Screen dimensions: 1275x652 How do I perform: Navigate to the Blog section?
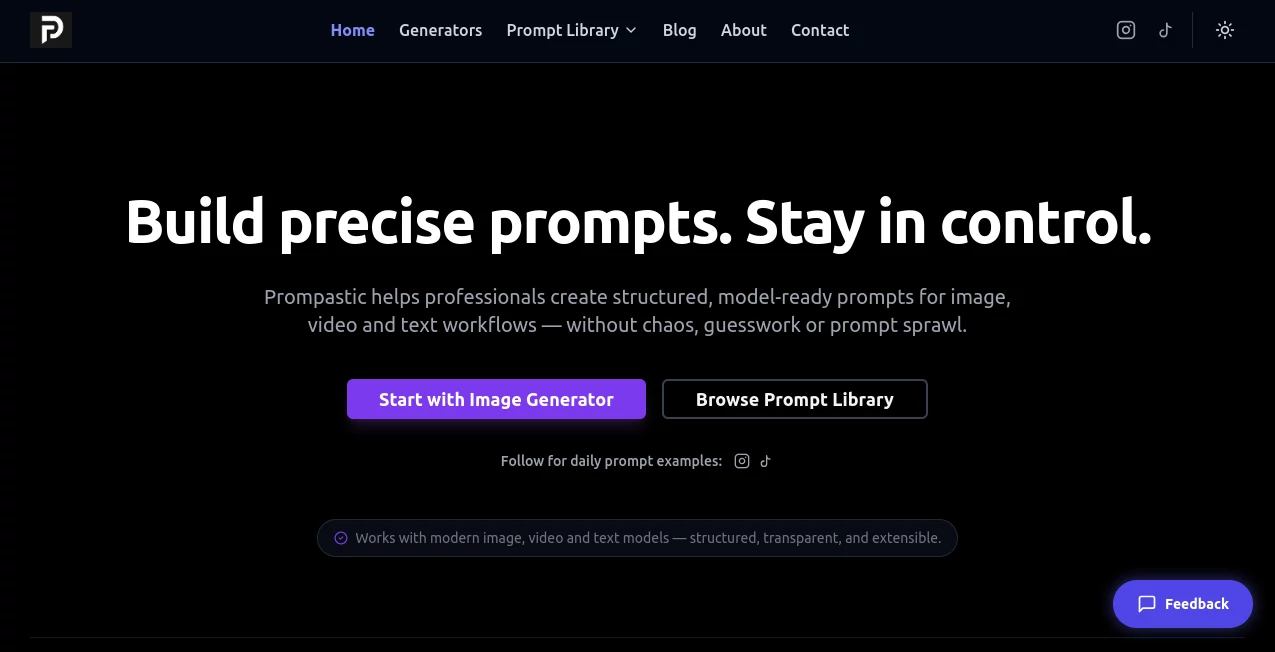point(679,30)
